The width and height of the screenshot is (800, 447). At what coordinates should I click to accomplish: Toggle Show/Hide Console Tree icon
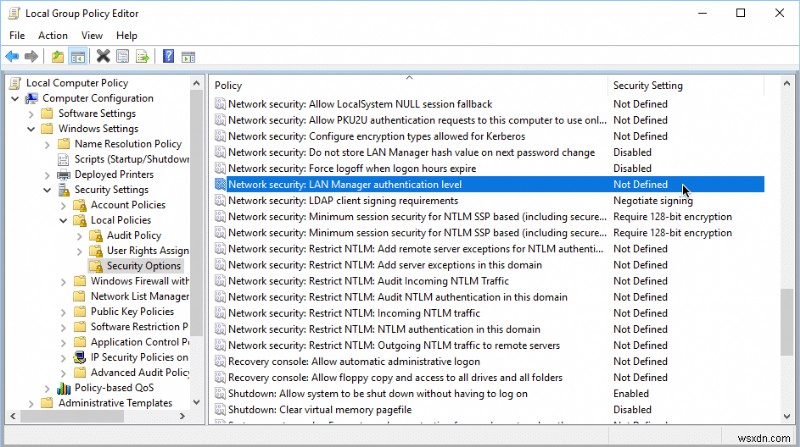point(77,56)
